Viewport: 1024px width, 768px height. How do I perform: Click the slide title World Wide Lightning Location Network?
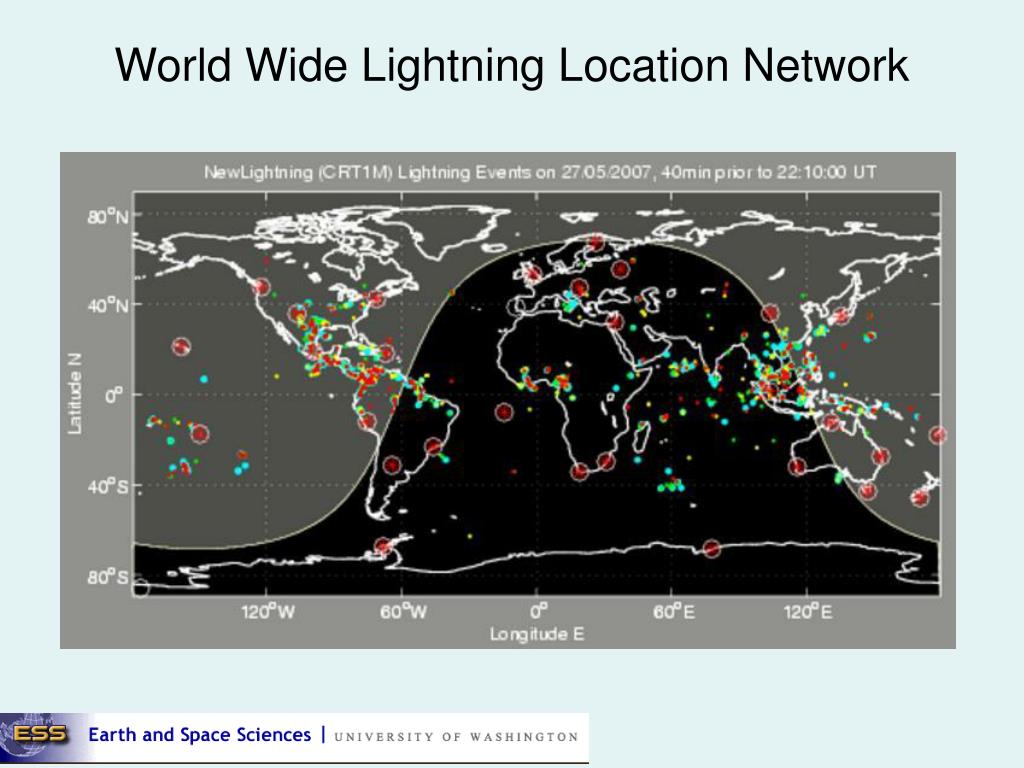point(511,65)
